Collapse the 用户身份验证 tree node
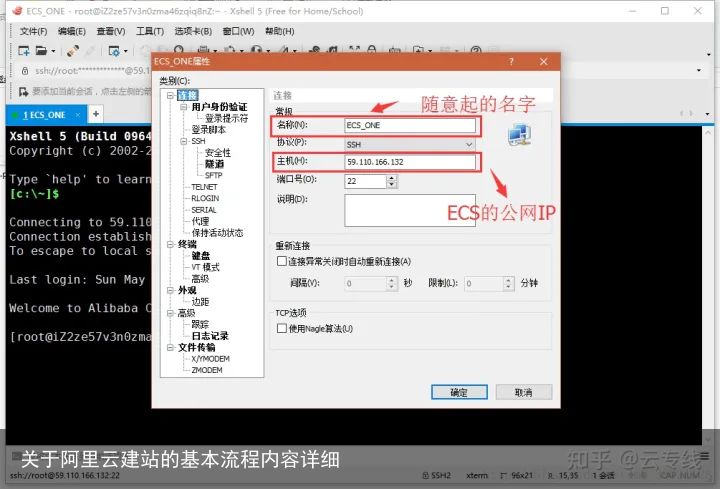 (184, 107)
